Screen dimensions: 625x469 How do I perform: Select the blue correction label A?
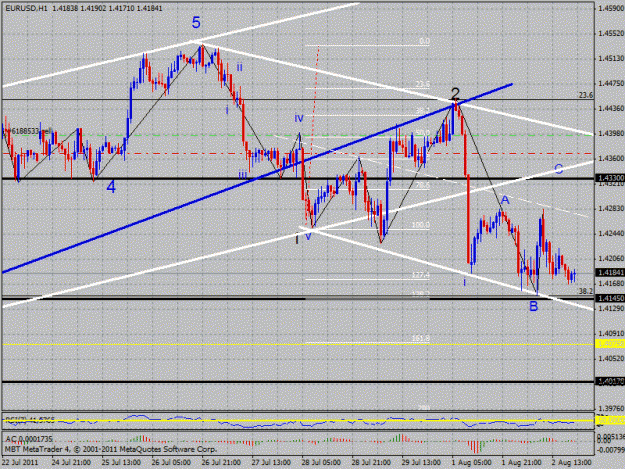(505, 200)
